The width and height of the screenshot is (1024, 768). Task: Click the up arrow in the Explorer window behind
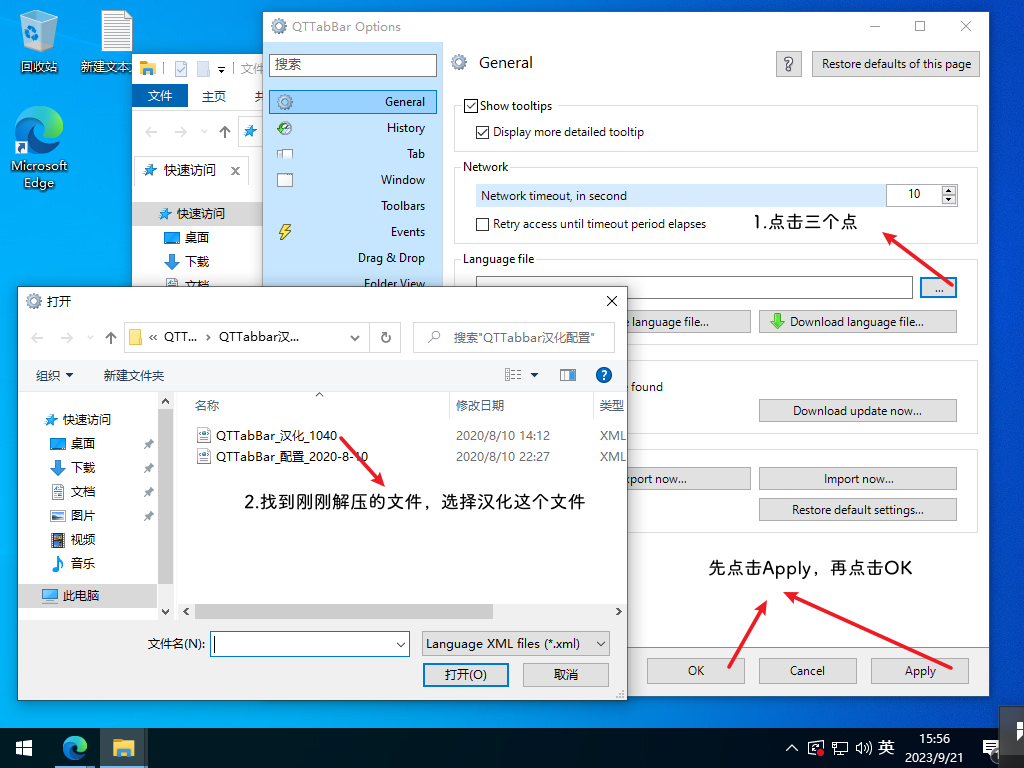pyautogui.click(x=225, y=132)
